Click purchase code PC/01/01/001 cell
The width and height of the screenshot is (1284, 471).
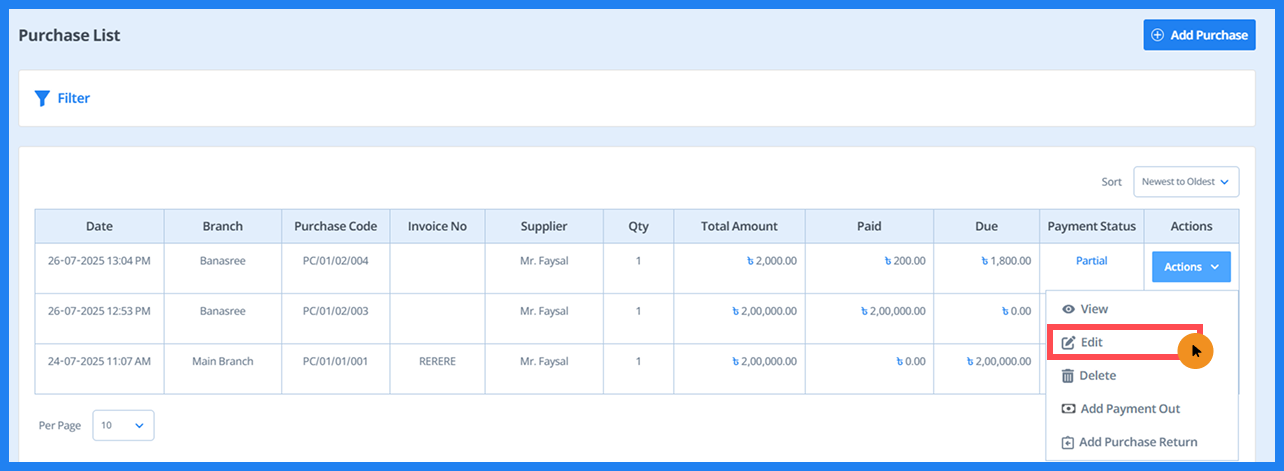(335, 361)
